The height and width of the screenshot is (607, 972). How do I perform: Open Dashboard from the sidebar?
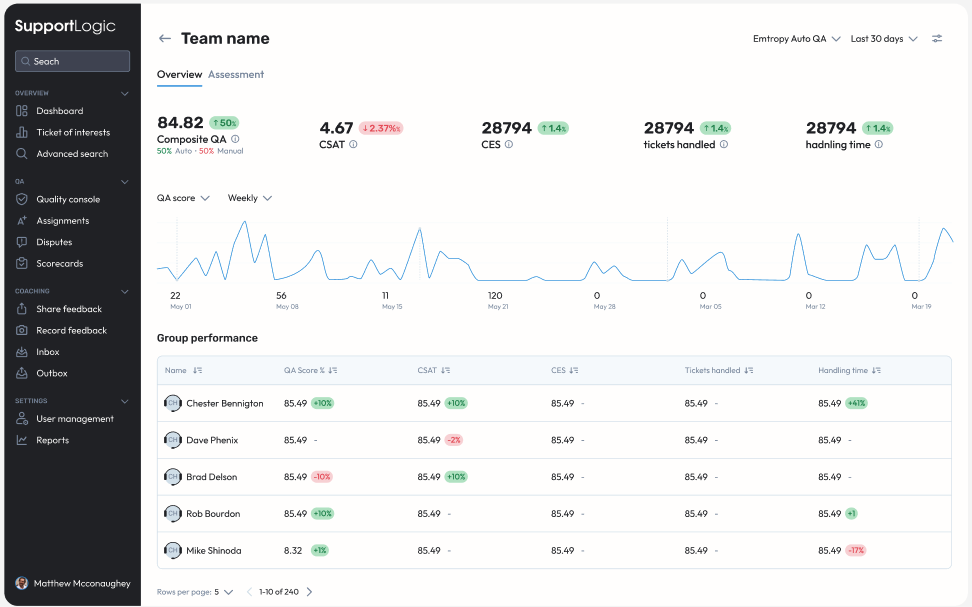click(60, 111)
